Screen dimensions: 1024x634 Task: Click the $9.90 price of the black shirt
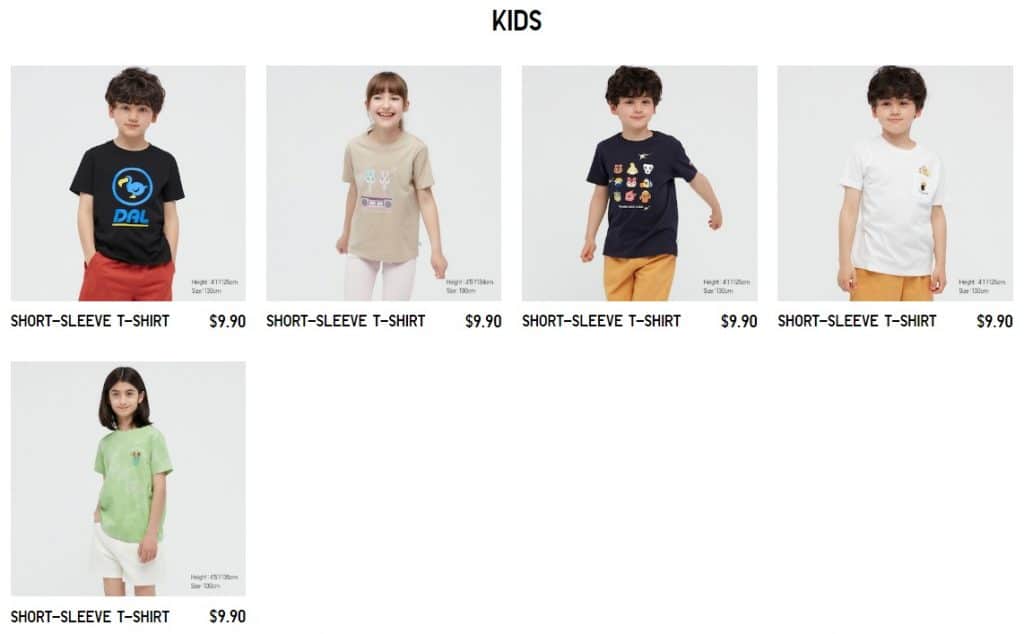point(227,321)
